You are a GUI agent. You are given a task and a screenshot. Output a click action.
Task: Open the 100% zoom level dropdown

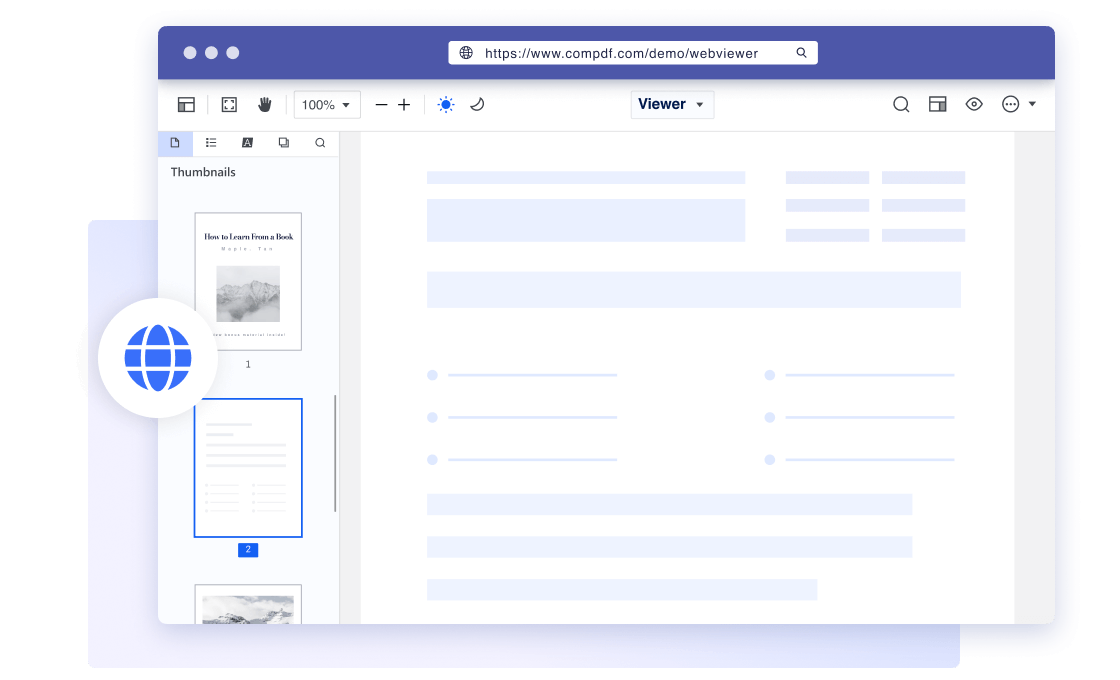point(327,104)
